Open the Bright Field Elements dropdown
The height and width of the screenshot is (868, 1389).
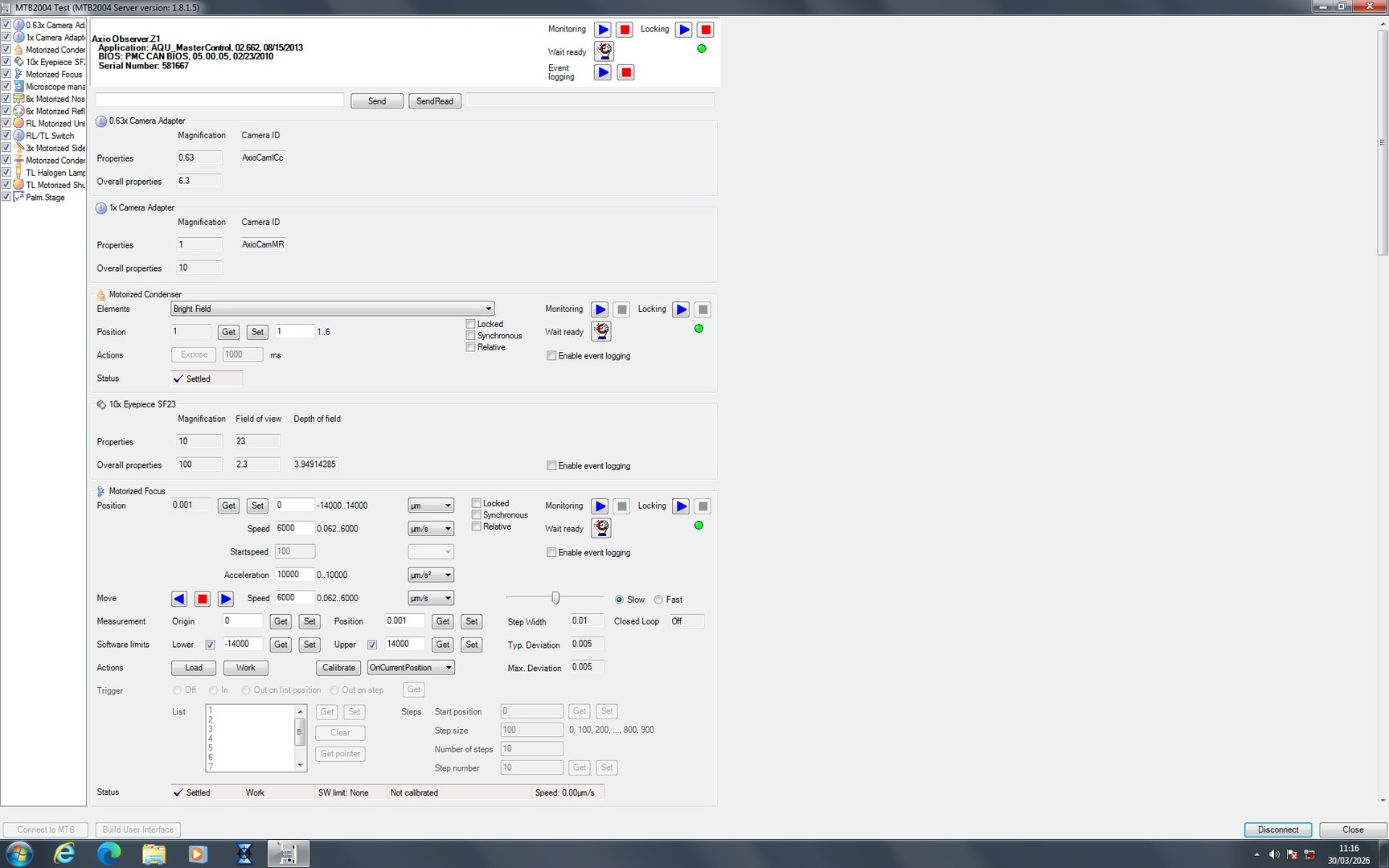point(488,309)
